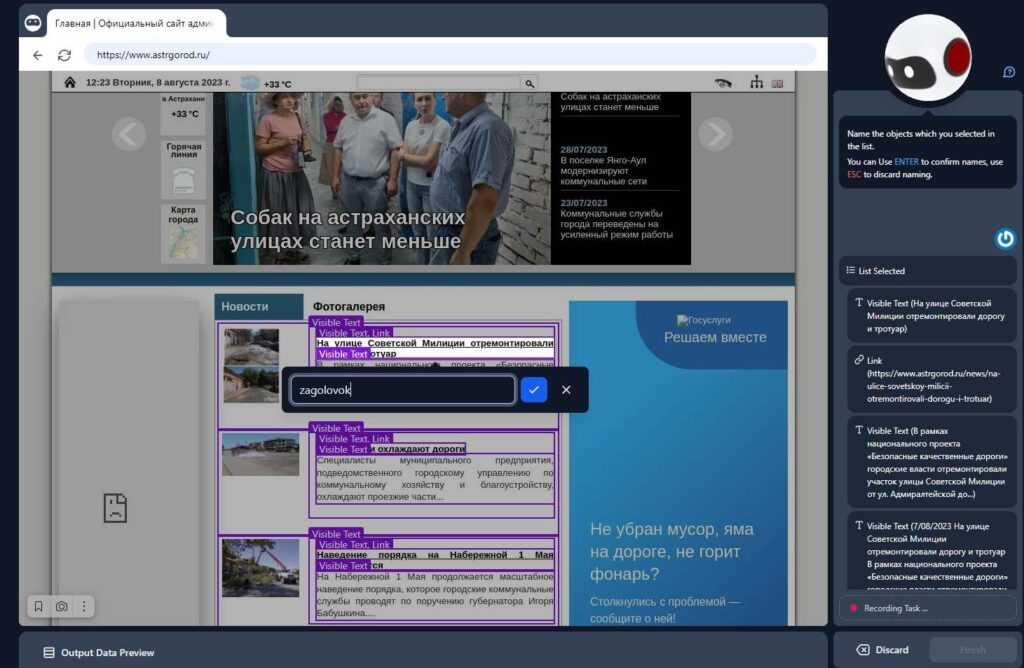Click the robot avatar in the side panel
The image size is (1024, 668).
coord(928,57)
